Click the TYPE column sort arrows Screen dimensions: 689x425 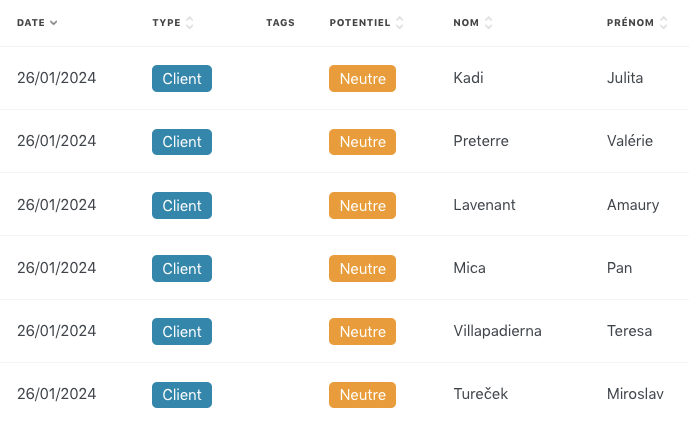(189, 22)
